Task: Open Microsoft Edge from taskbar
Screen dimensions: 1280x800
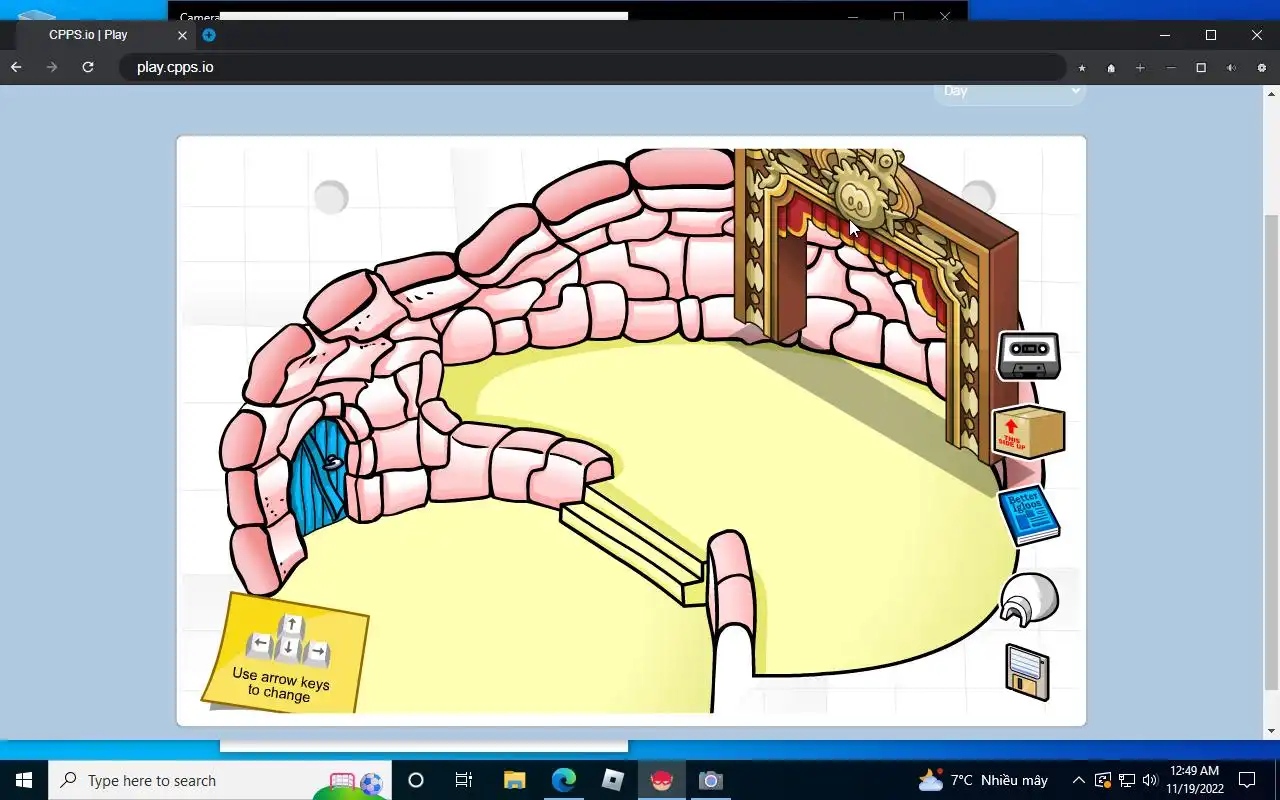Action: click(563, 780)
